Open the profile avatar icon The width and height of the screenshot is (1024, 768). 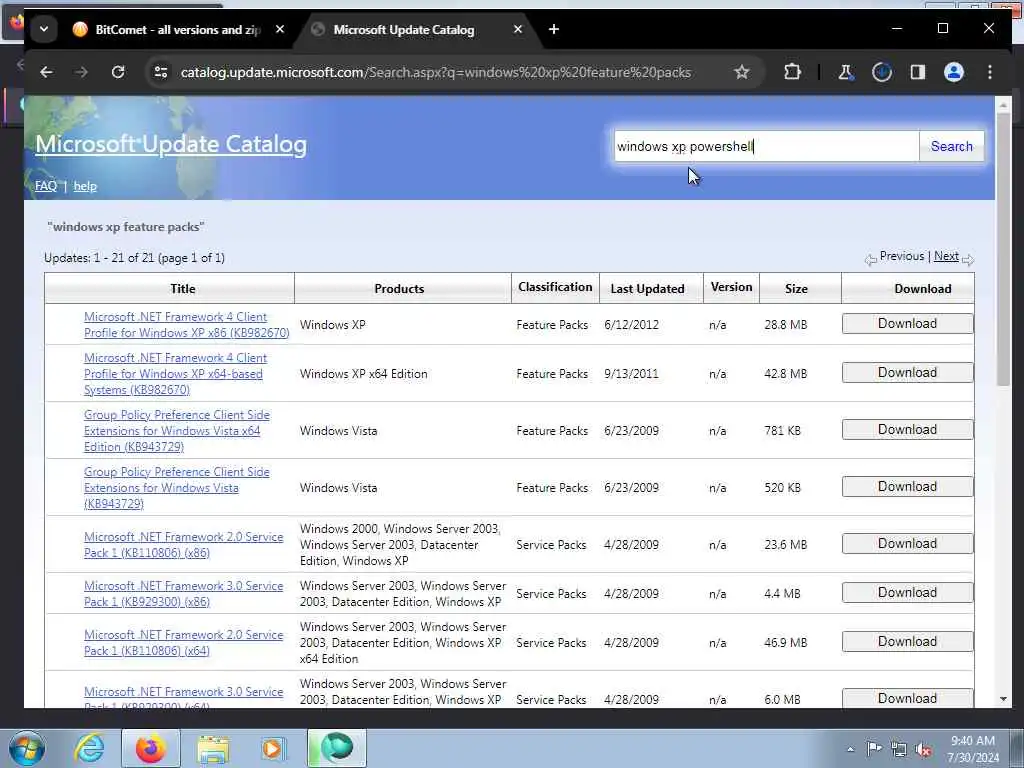[953, 72]
